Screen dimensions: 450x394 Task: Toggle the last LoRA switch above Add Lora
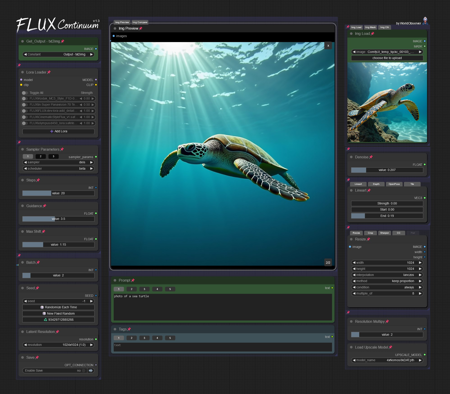[25, 123]
